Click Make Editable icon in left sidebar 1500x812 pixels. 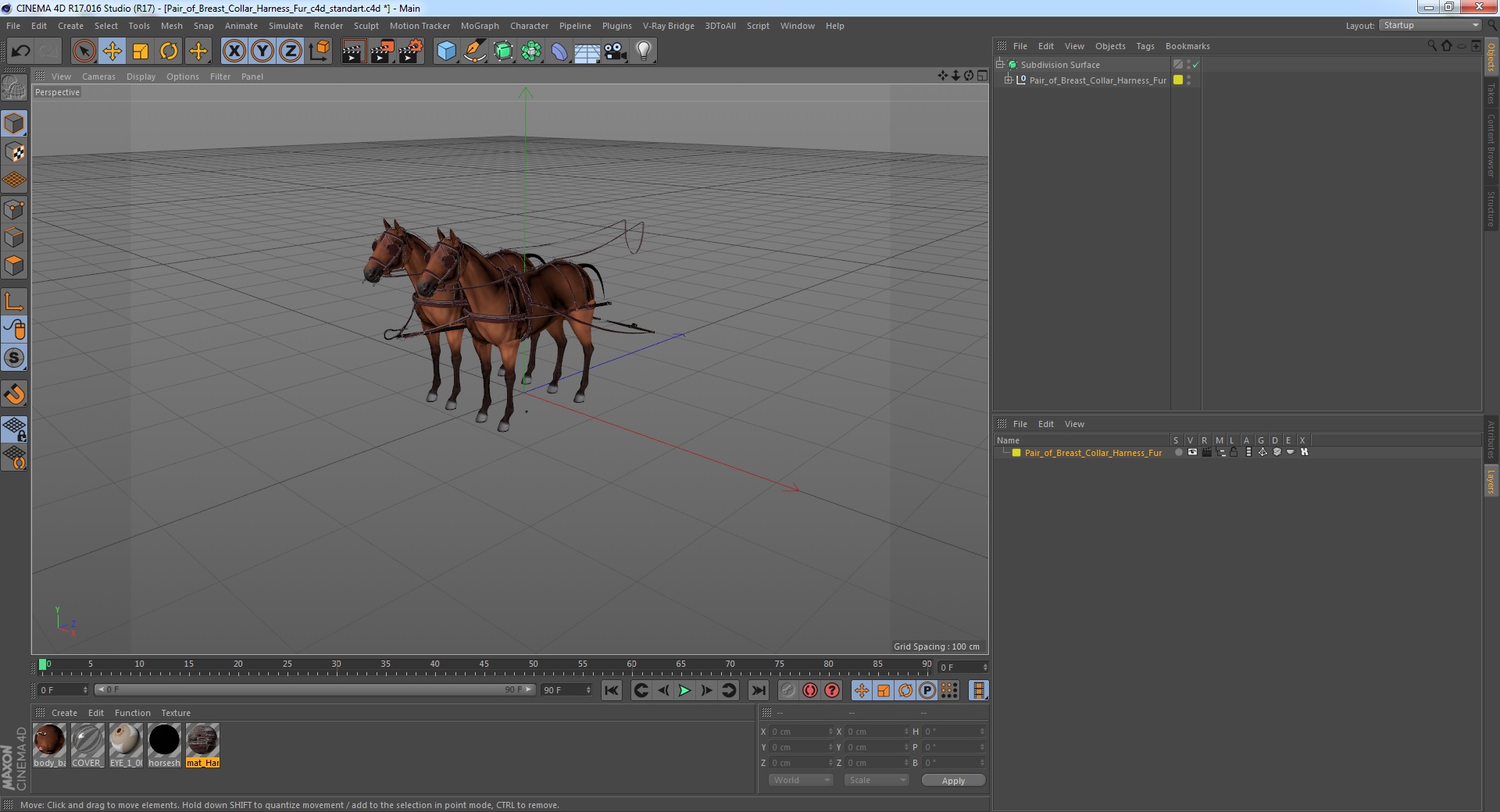(x=14, y=87)
